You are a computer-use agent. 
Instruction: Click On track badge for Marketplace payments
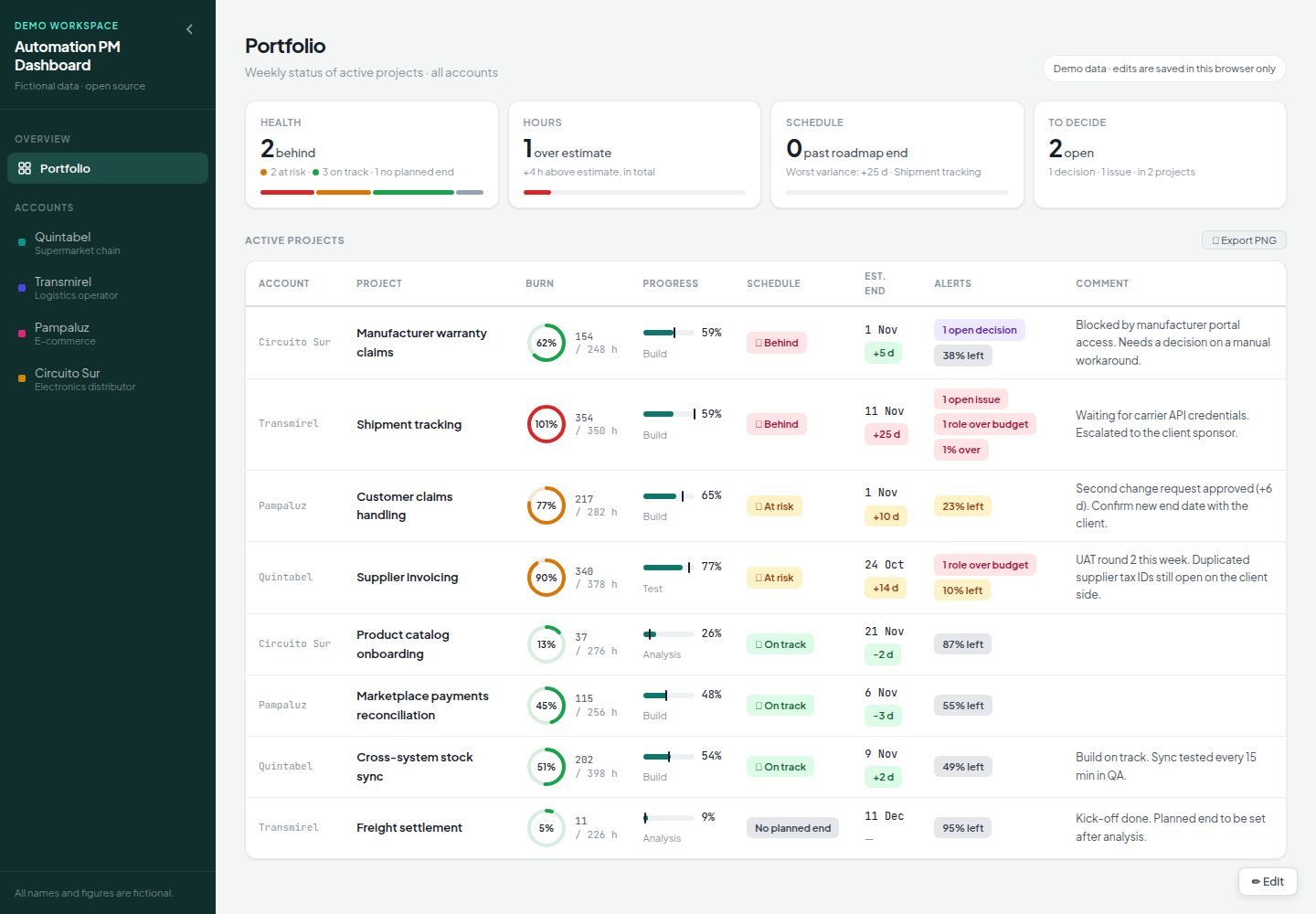point(780,706)
